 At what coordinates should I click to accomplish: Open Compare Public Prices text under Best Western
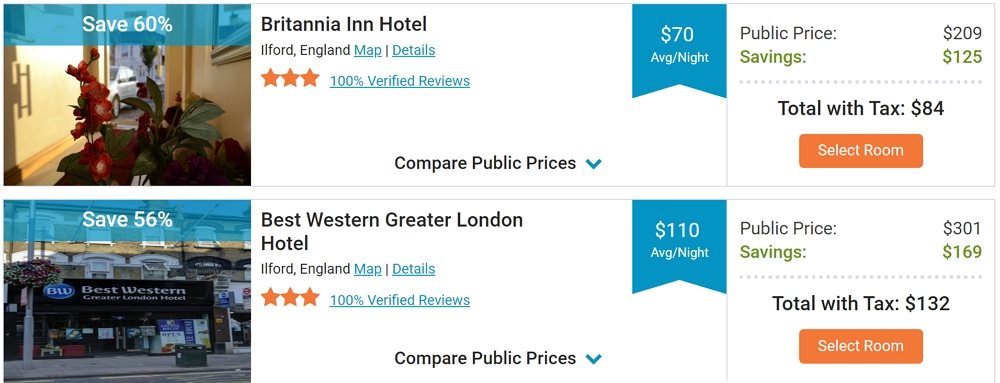485,358
